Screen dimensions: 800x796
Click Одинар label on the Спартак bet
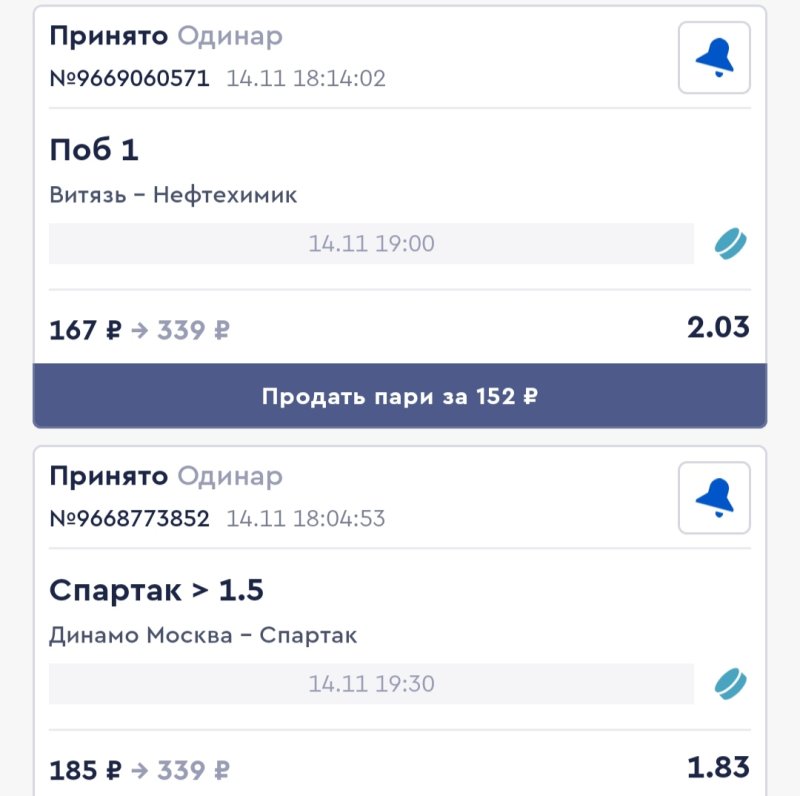(230, 477)
